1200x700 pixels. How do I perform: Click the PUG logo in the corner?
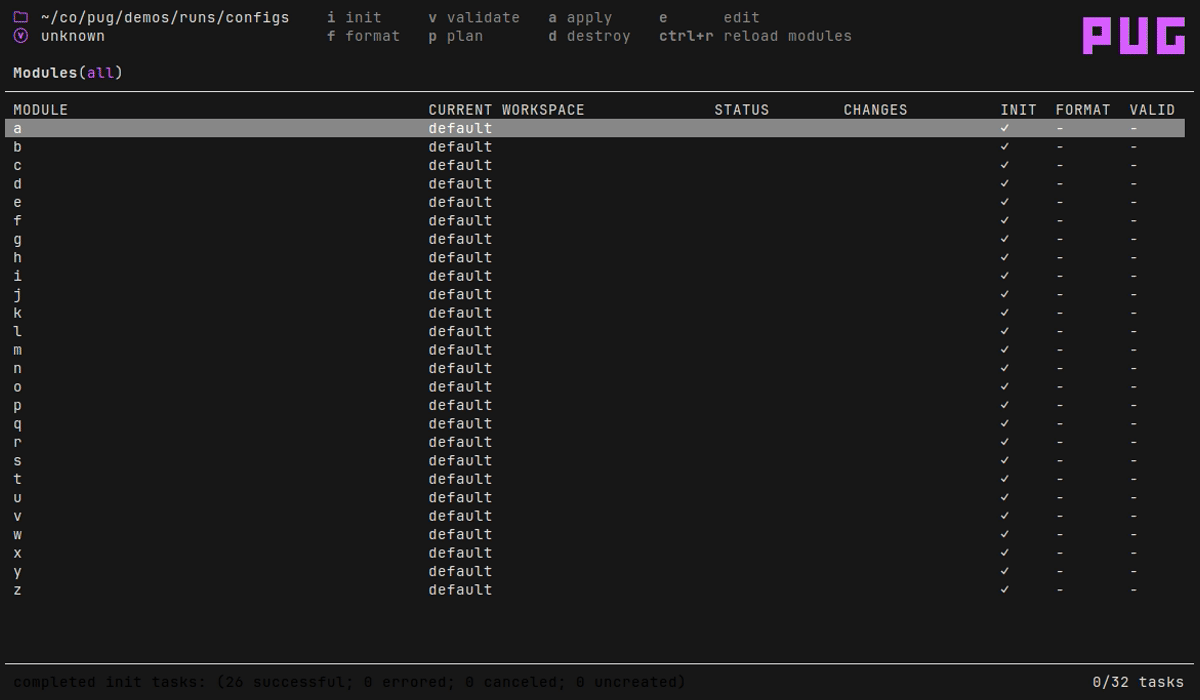click(1133, 35)
